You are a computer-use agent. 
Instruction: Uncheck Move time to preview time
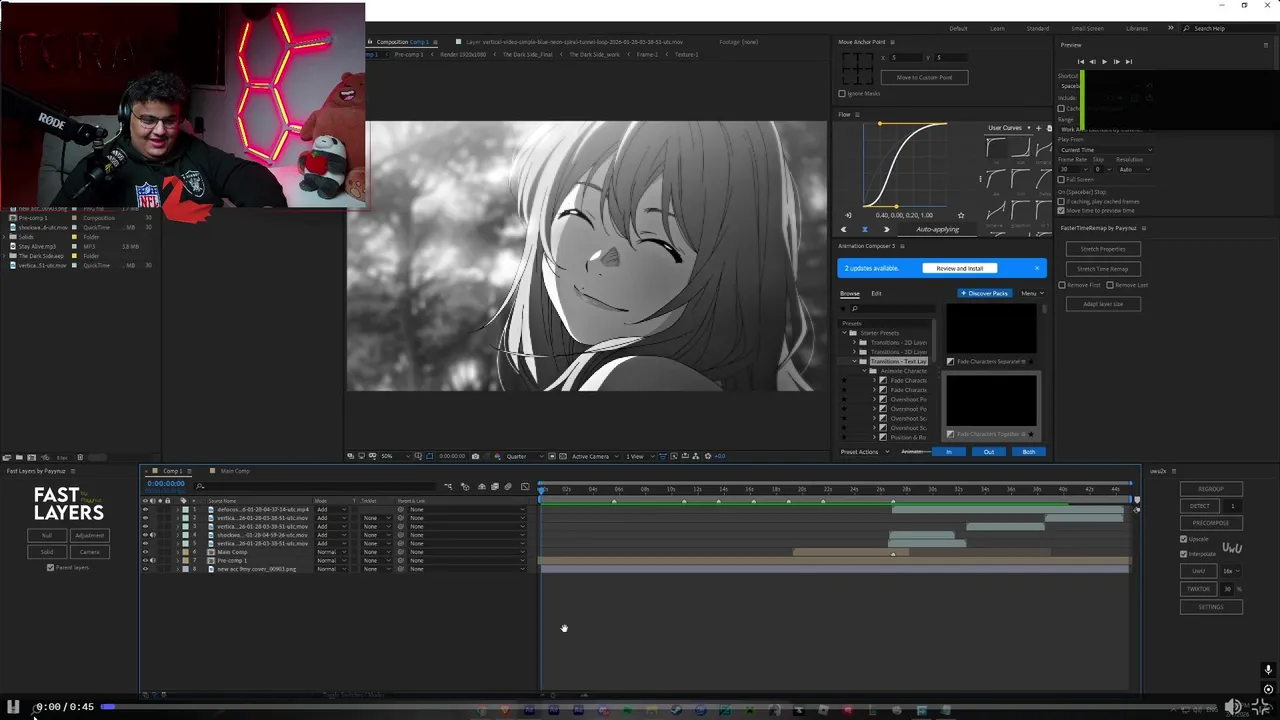(x=1061, y=210)
